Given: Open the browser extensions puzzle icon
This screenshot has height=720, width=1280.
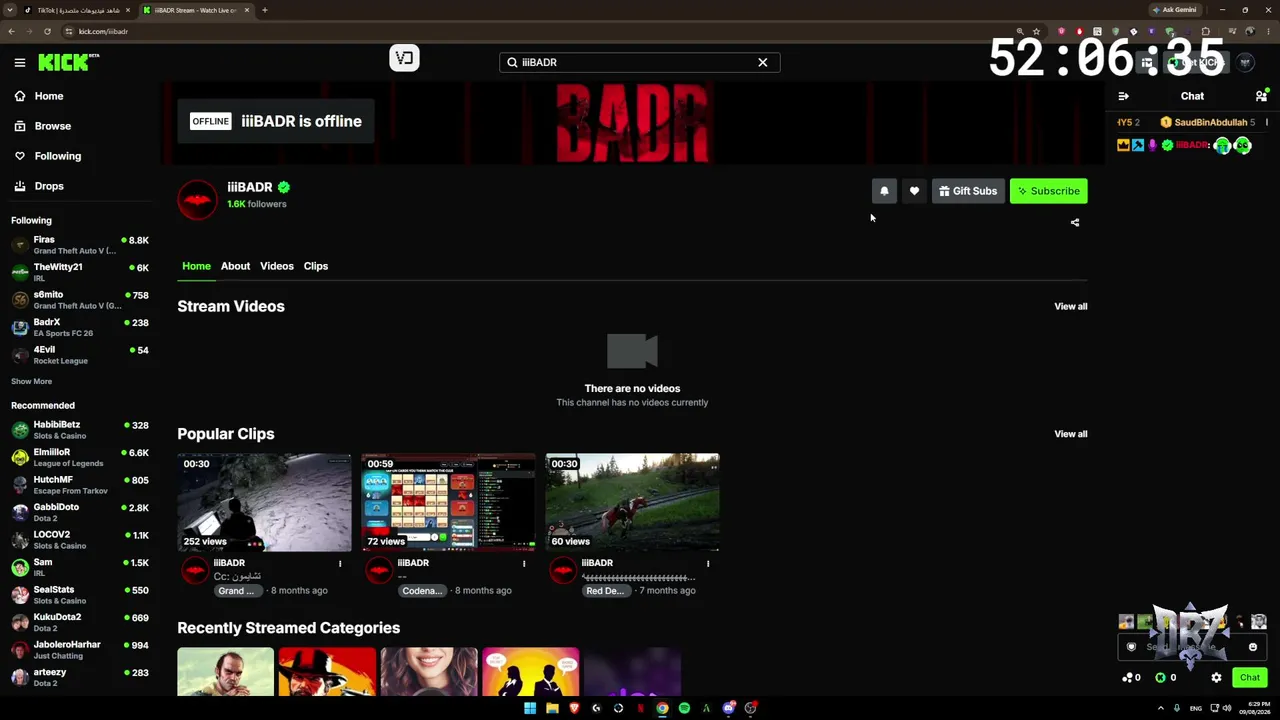Looking at the screenshot, I should point(1205,31).
